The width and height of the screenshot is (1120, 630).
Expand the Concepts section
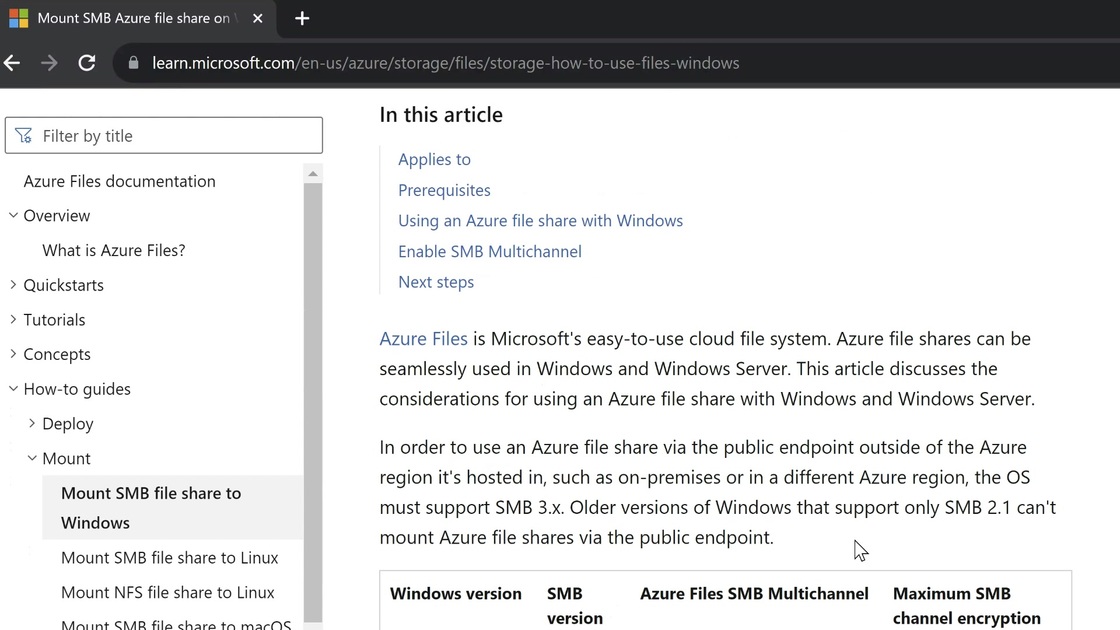coord(14,354)
